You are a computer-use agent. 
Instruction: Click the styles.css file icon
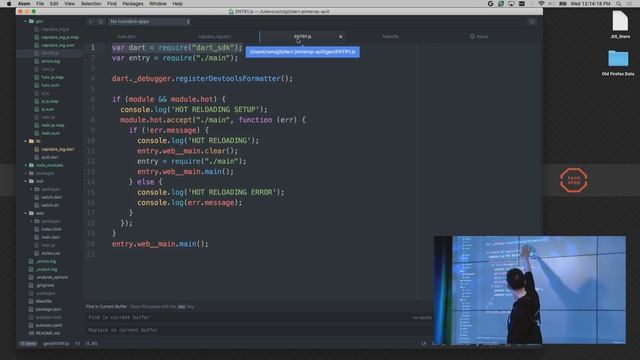pyautogui.click(x=37, y=253)
